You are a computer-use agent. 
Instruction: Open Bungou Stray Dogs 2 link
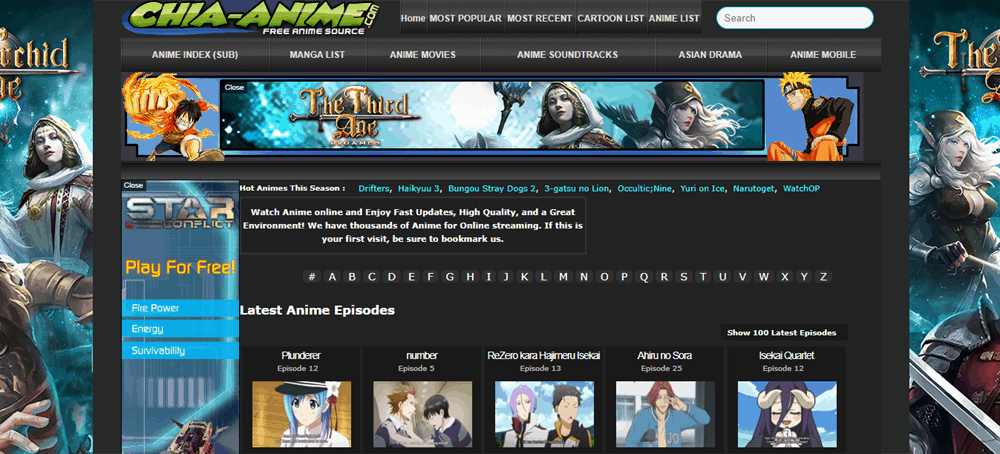492,189
